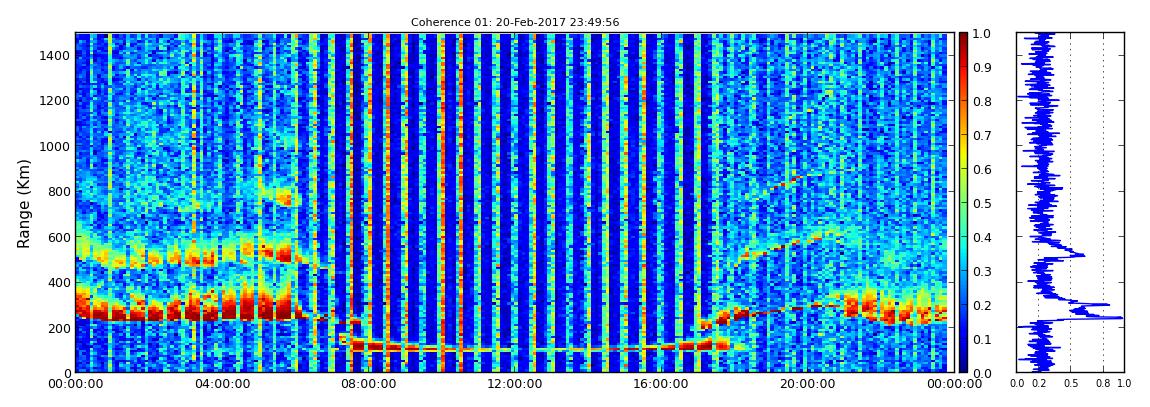Click the dark red top of the colorbar
Image resolution: width=1150 pixels, height=407 pixels.
click(x=964, y=38)
